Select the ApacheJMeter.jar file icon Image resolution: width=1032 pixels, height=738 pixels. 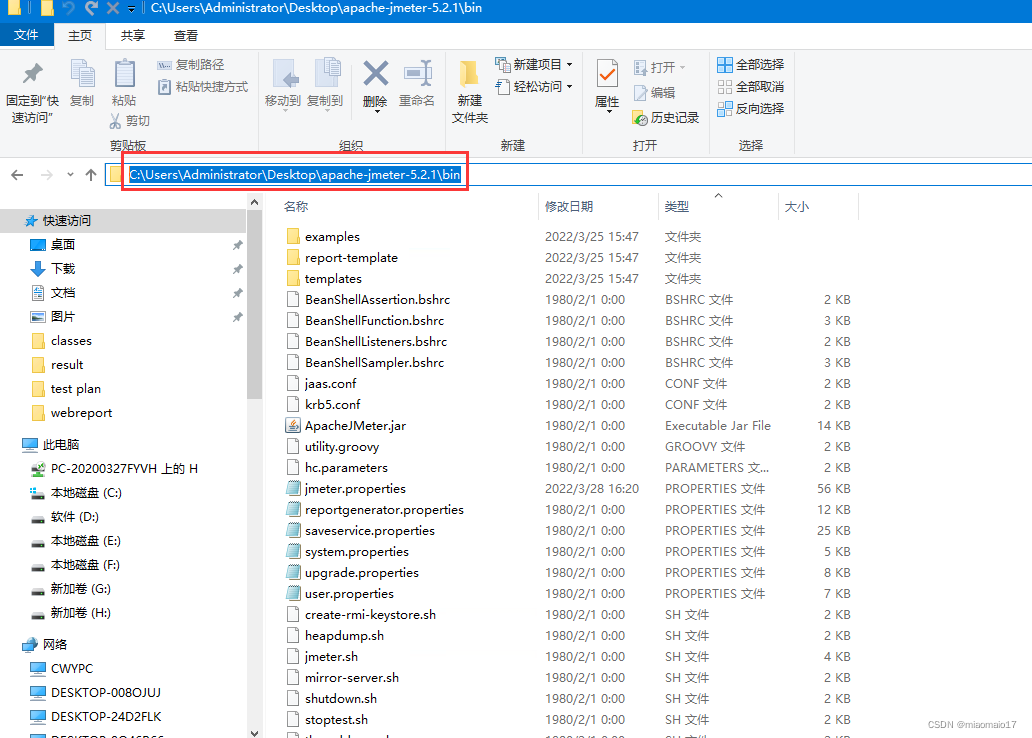pyautogui.click(x=293, y=425)
